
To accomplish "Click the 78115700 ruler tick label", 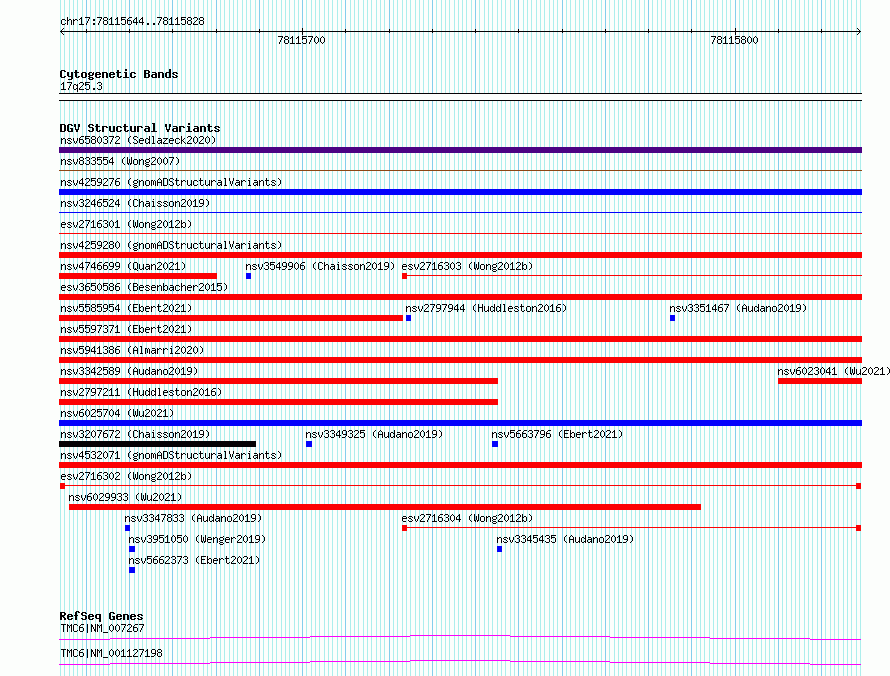I will pyautogui.click(x=301, y=40).
